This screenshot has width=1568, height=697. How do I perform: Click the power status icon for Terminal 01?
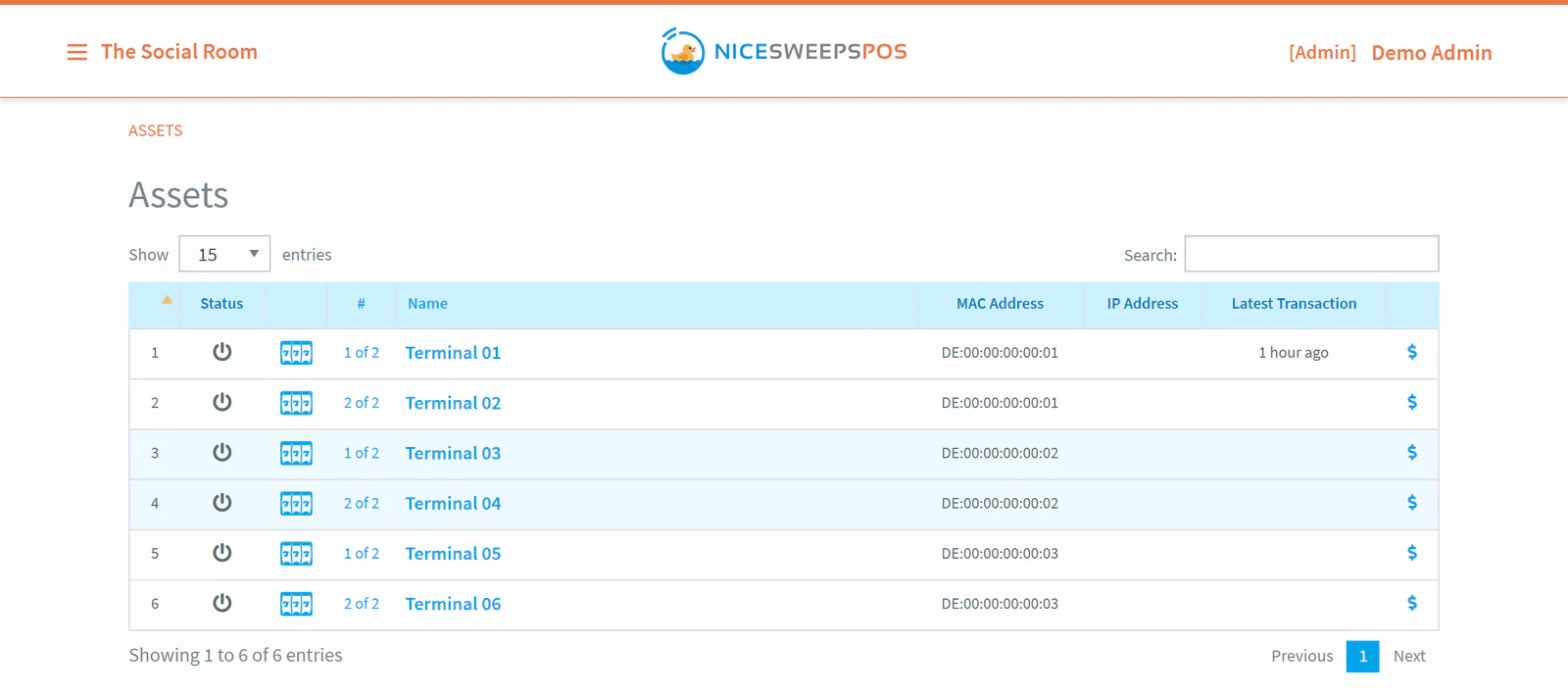click(x=222, y=352)
